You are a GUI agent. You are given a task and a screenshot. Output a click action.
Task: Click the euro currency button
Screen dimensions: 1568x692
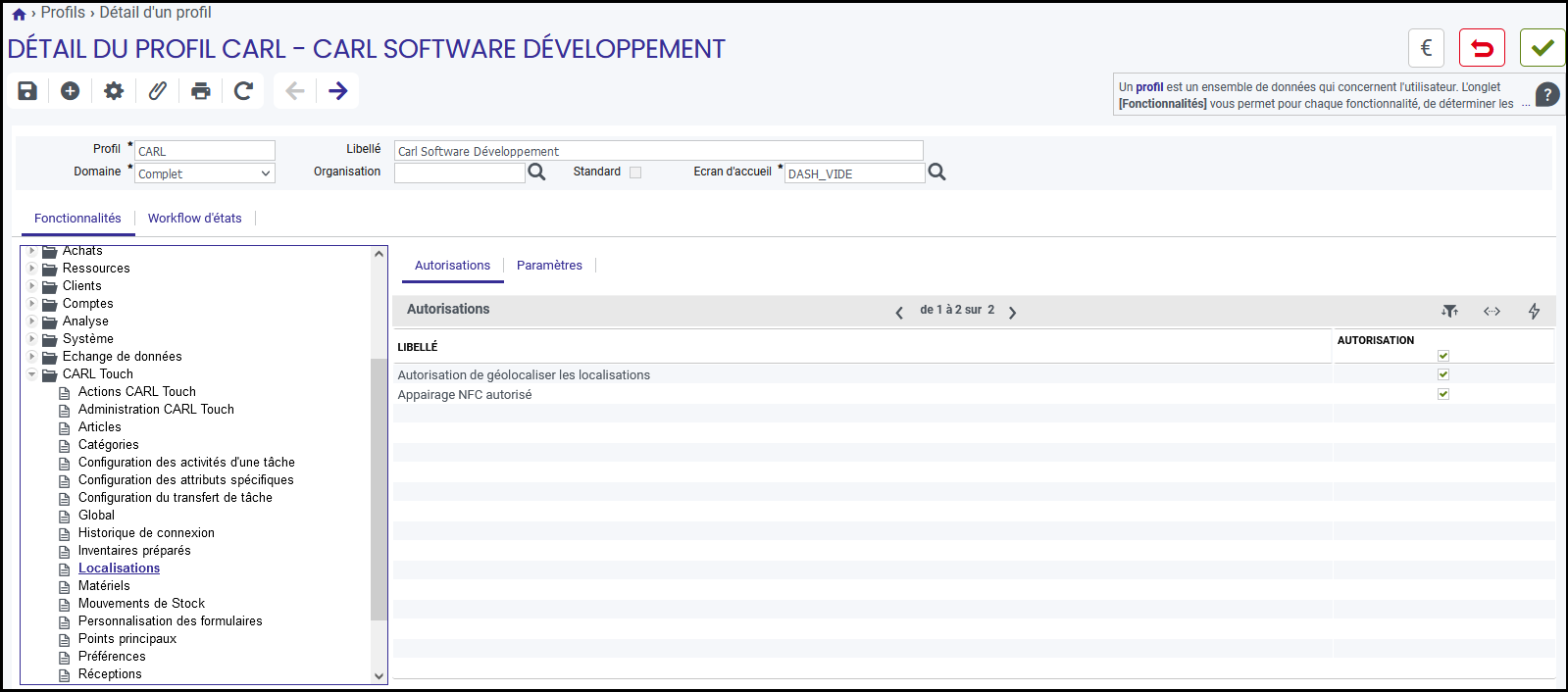pyautogui.click(x=1426, y=47)
